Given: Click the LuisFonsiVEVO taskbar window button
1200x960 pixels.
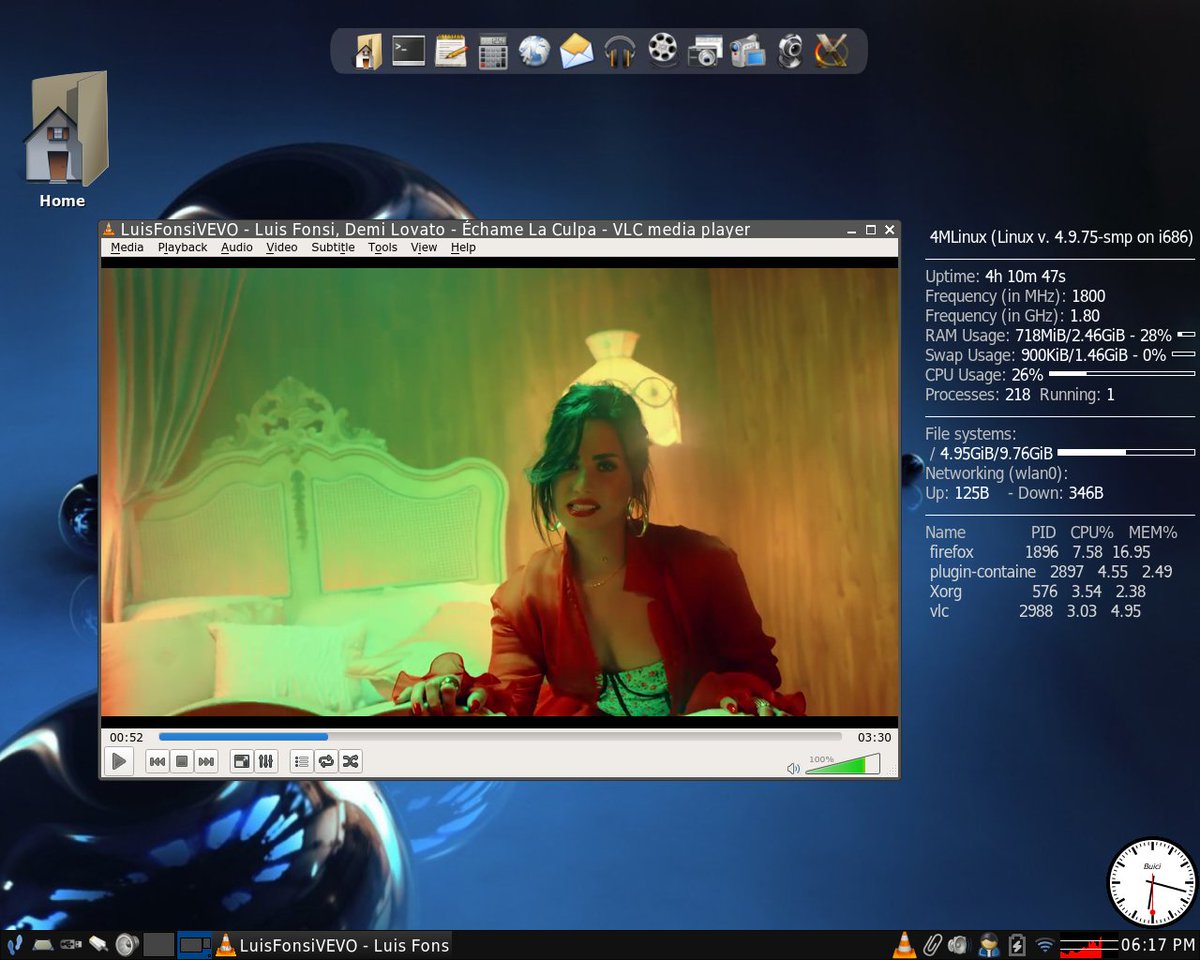Looking at the screenshot, I should point(333,944).
